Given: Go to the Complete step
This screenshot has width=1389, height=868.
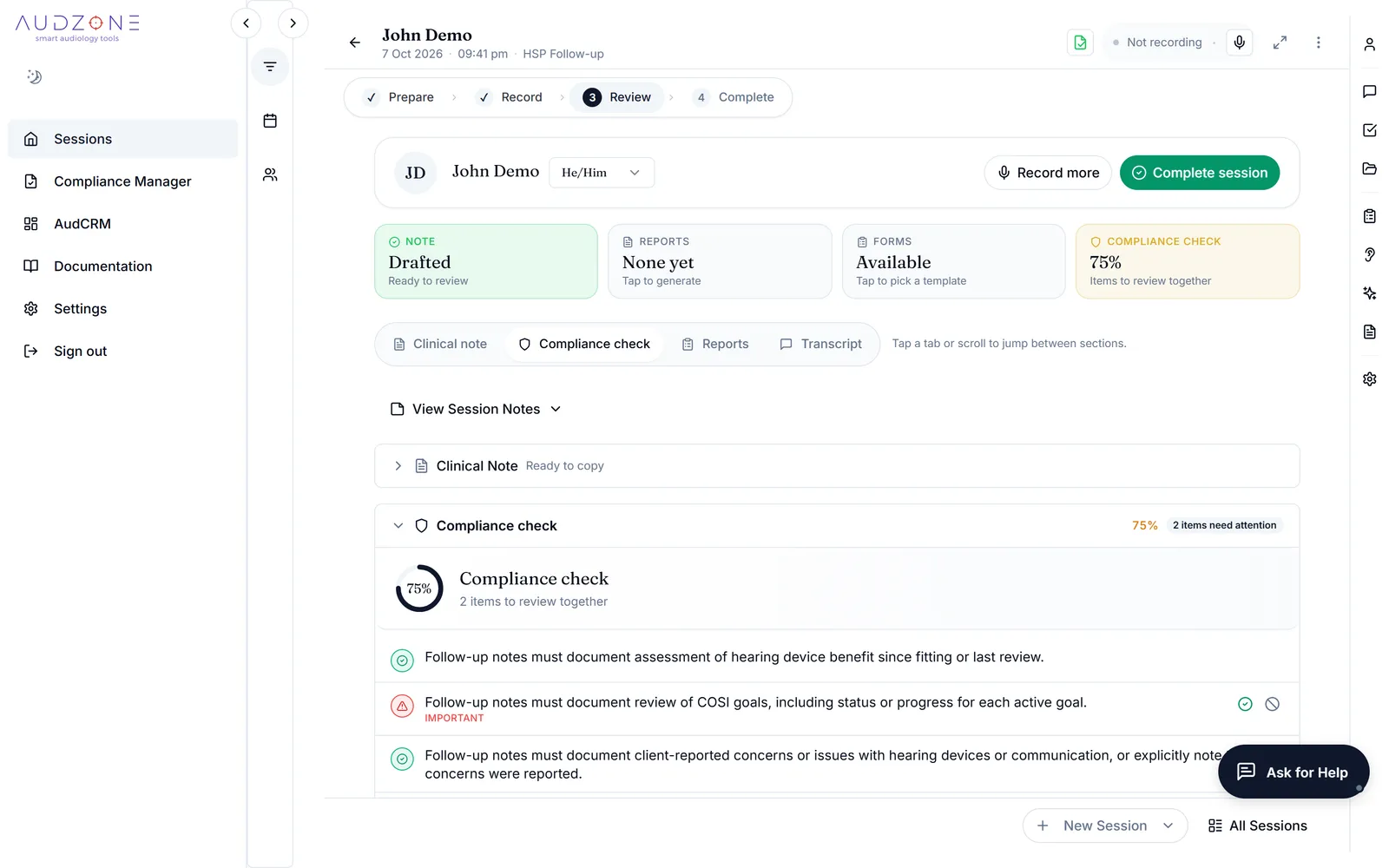Looking at the screenshot, I should tap(734, 97).
